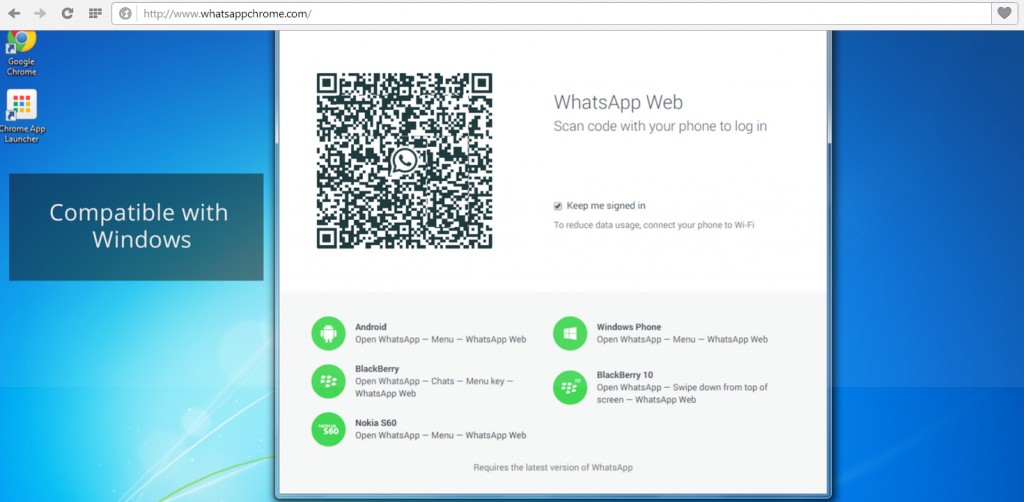This screenshot has height=502, width=1024.
Task: Open the apps grid icon in toolbar
Action: 95,13
